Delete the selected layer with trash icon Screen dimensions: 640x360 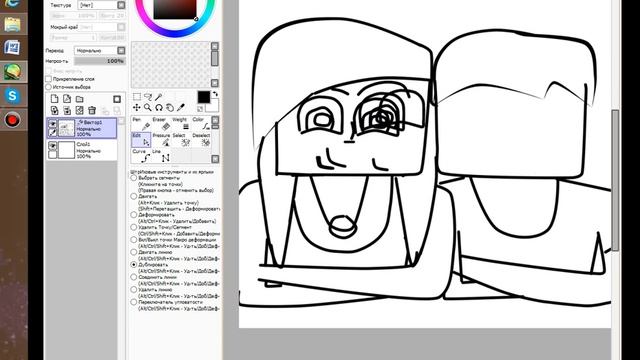click(x=92, y=110)
